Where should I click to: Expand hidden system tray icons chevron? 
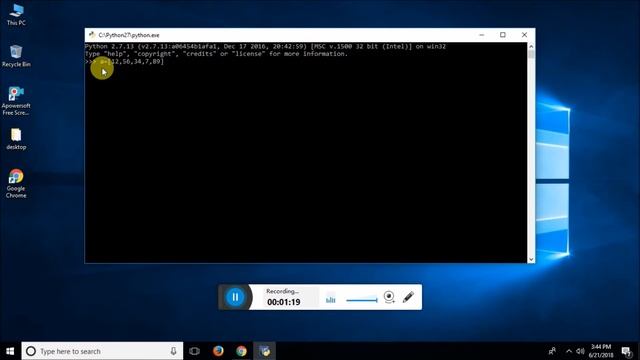pyautogui.click(x=569, y=351)
